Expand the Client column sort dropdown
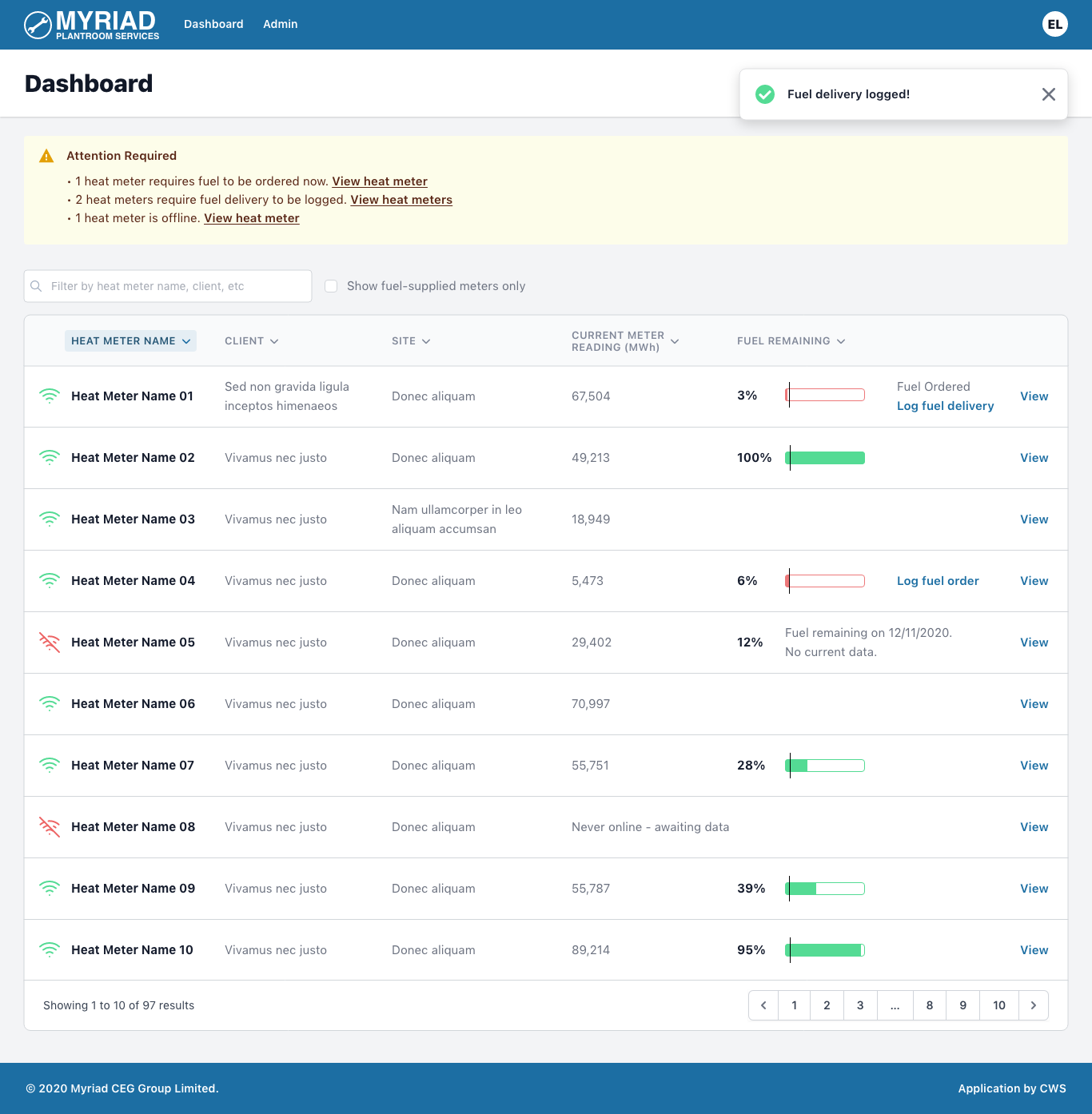 click(x=251, y=341)
